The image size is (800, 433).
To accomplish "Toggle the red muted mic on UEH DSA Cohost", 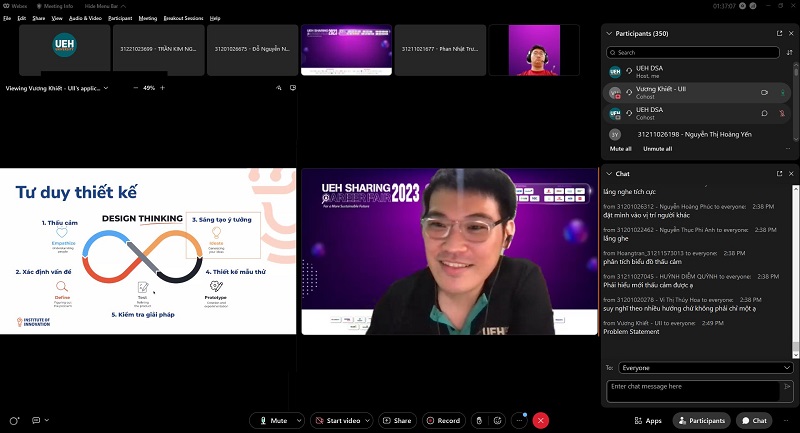I will pos(782,114).
